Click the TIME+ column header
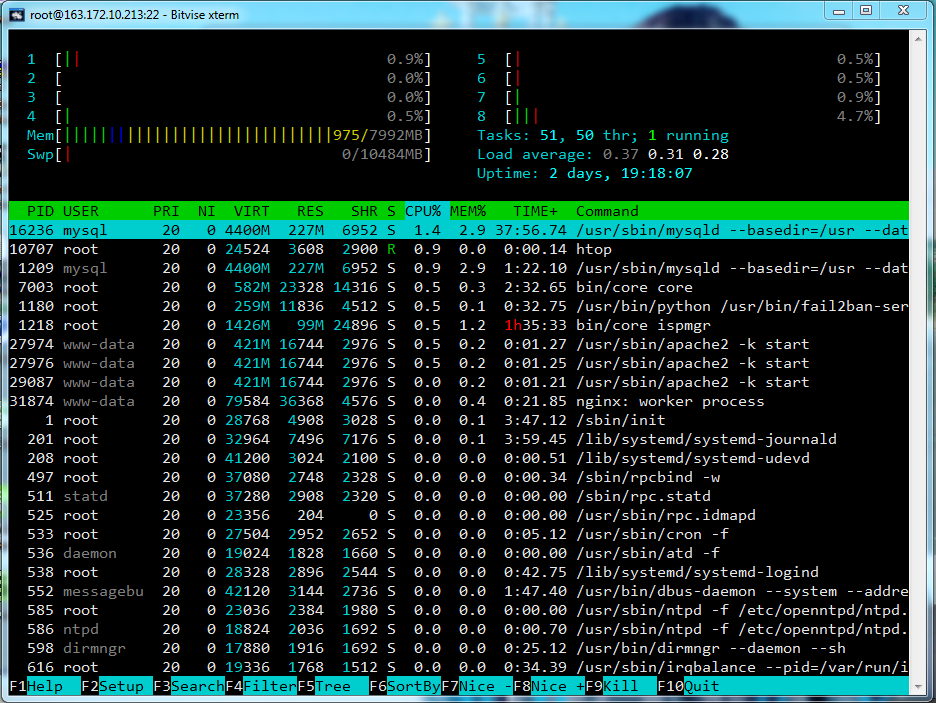This screenshot has height=703, width=936. tap(535, 211)
